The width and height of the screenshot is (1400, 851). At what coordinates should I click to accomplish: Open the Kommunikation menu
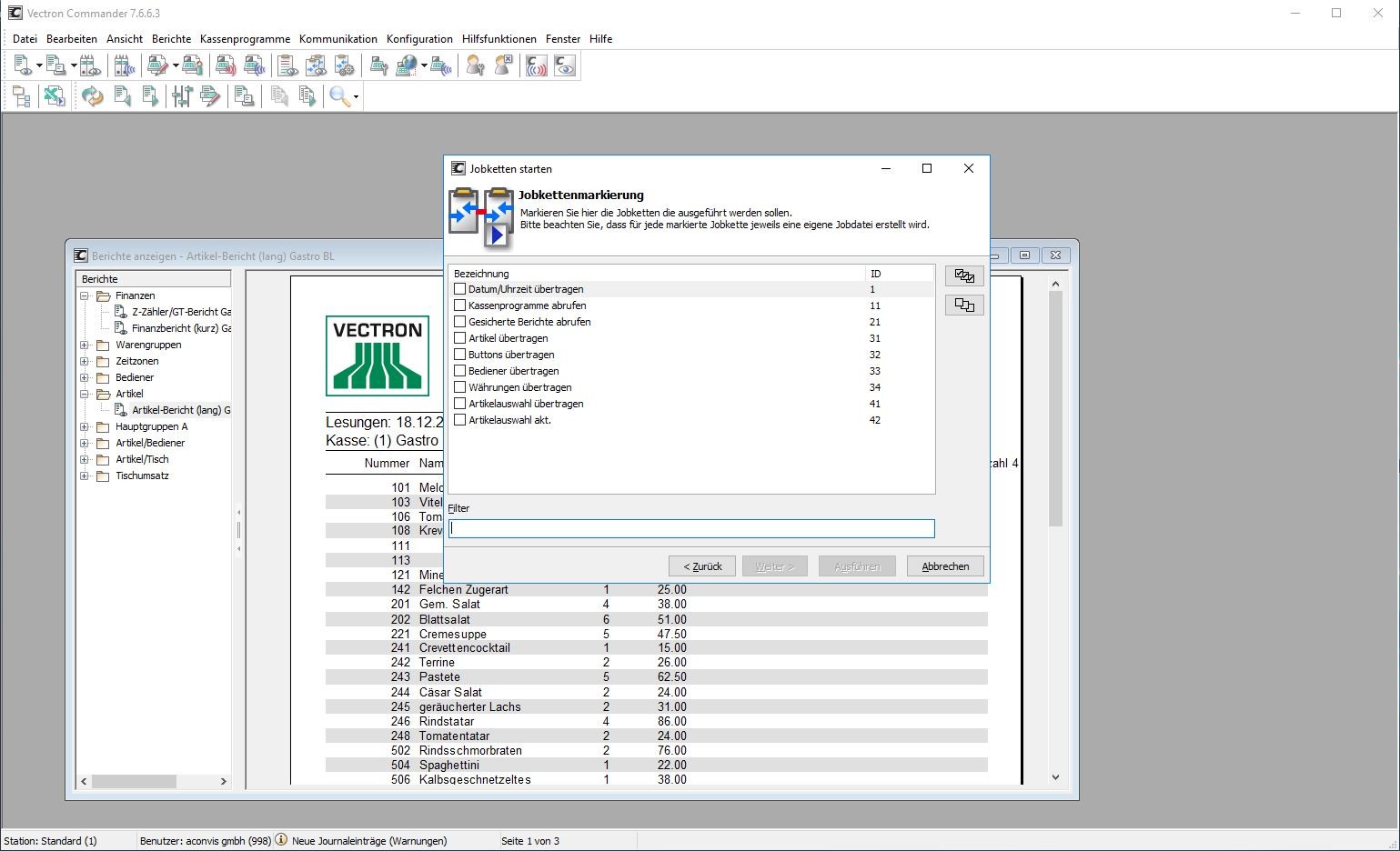(337, 39)
